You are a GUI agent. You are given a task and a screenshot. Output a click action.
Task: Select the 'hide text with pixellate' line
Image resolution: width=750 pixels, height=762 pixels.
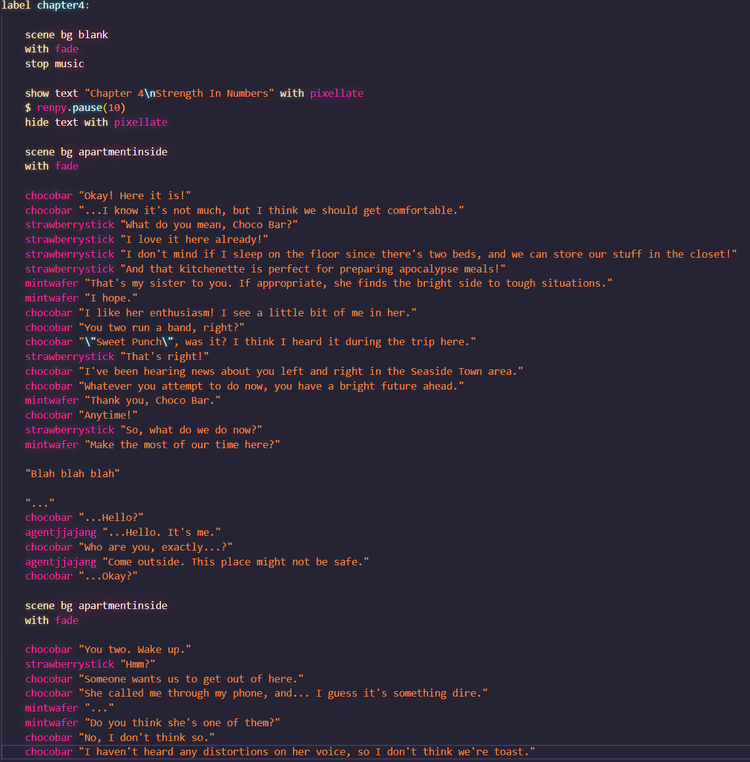tap(96, 122)
